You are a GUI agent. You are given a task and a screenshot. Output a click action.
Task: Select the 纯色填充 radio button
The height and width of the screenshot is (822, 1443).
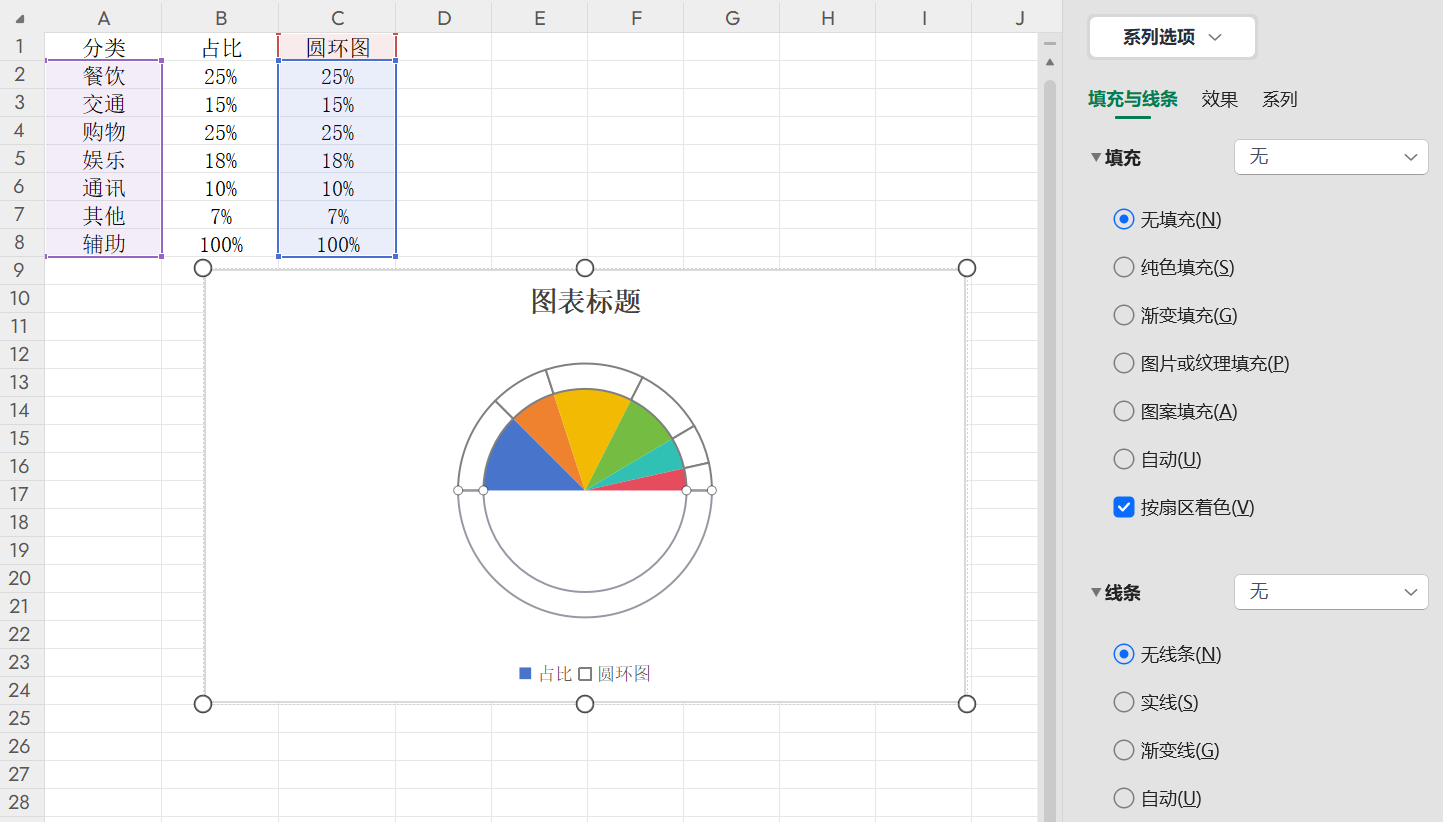coord(1123,267)
